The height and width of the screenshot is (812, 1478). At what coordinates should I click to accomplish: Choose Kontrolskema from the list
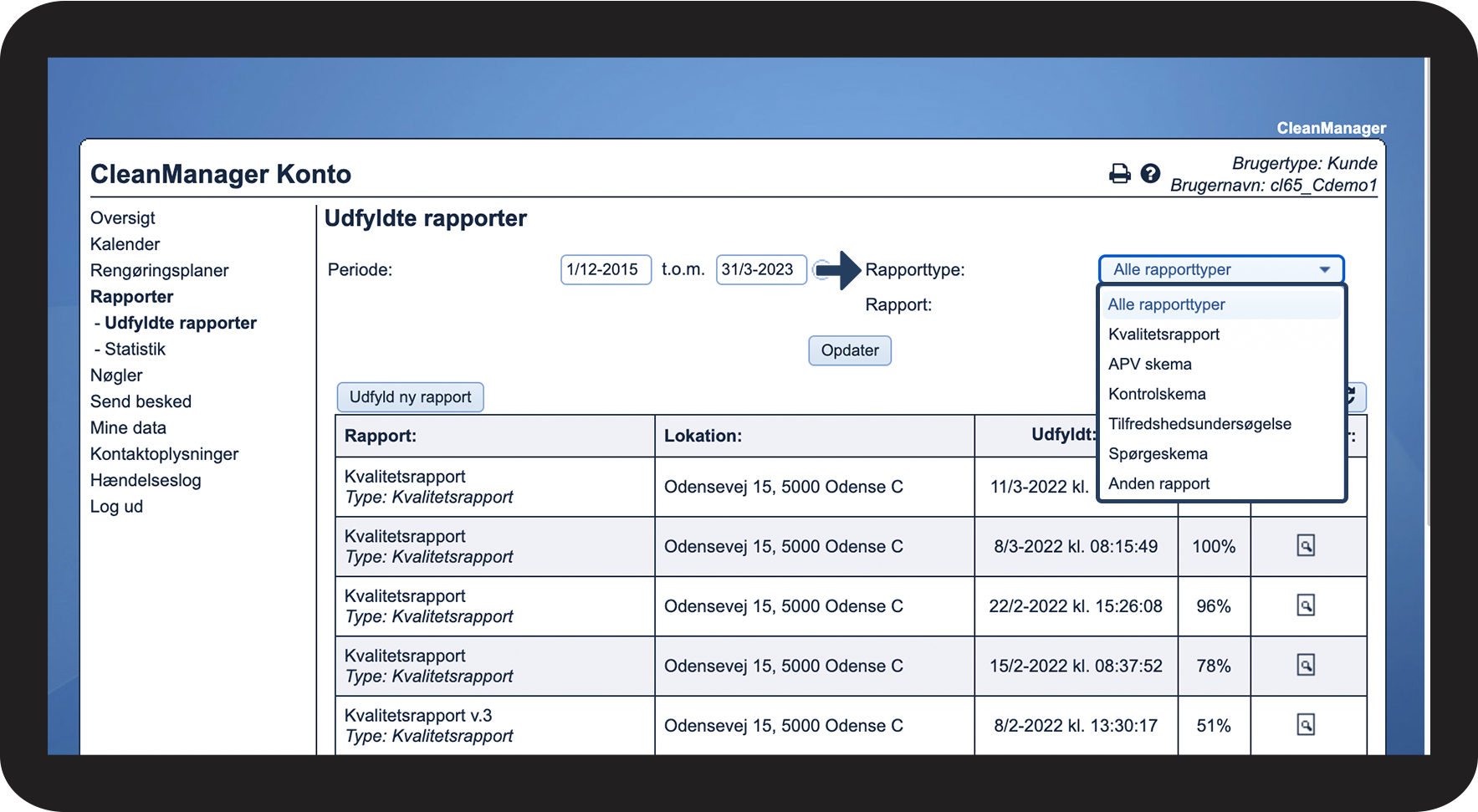coord(1157,394)
